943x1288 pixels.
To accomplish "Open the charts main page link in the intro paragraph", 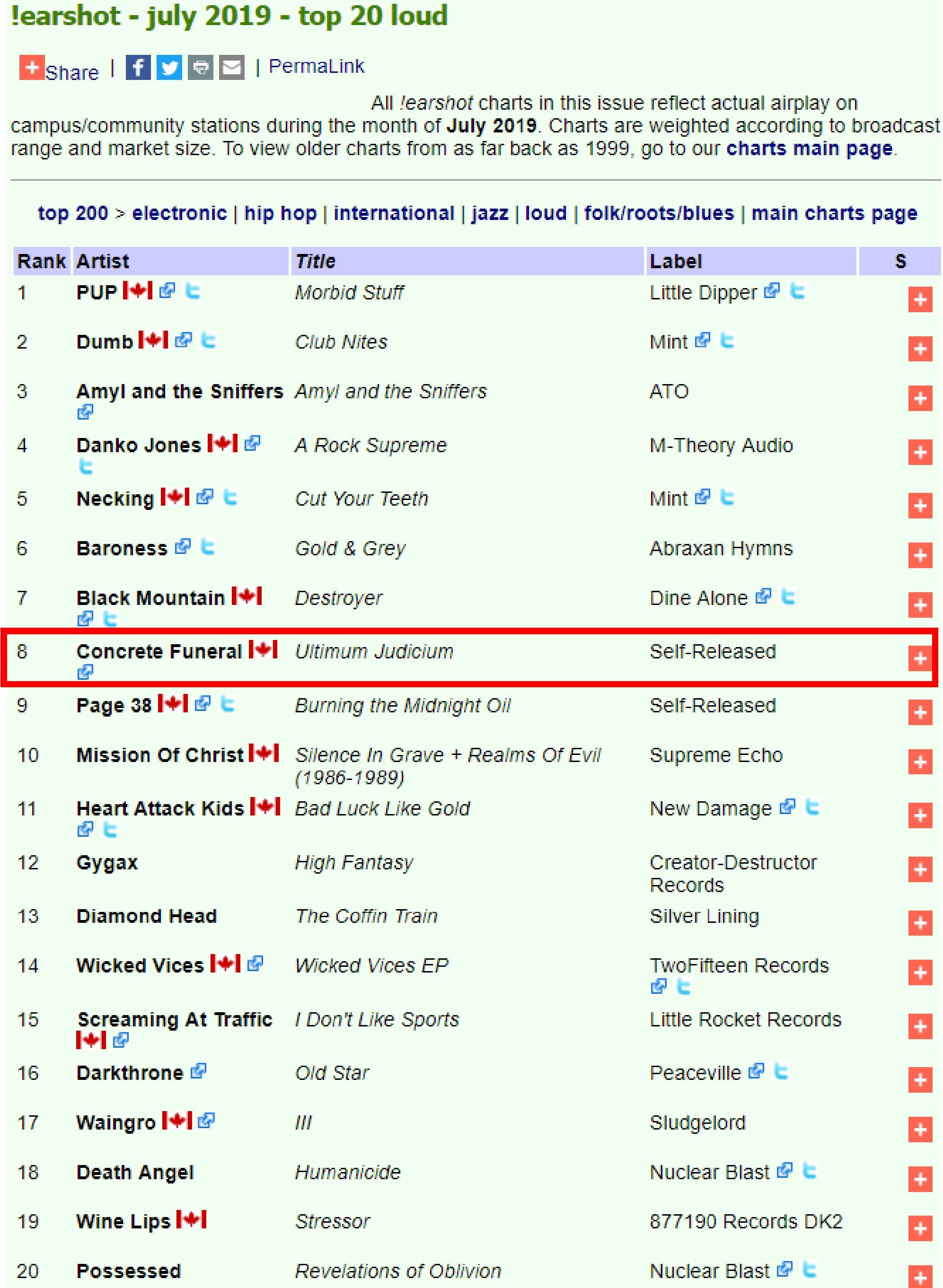I will [x=809, y=149].
